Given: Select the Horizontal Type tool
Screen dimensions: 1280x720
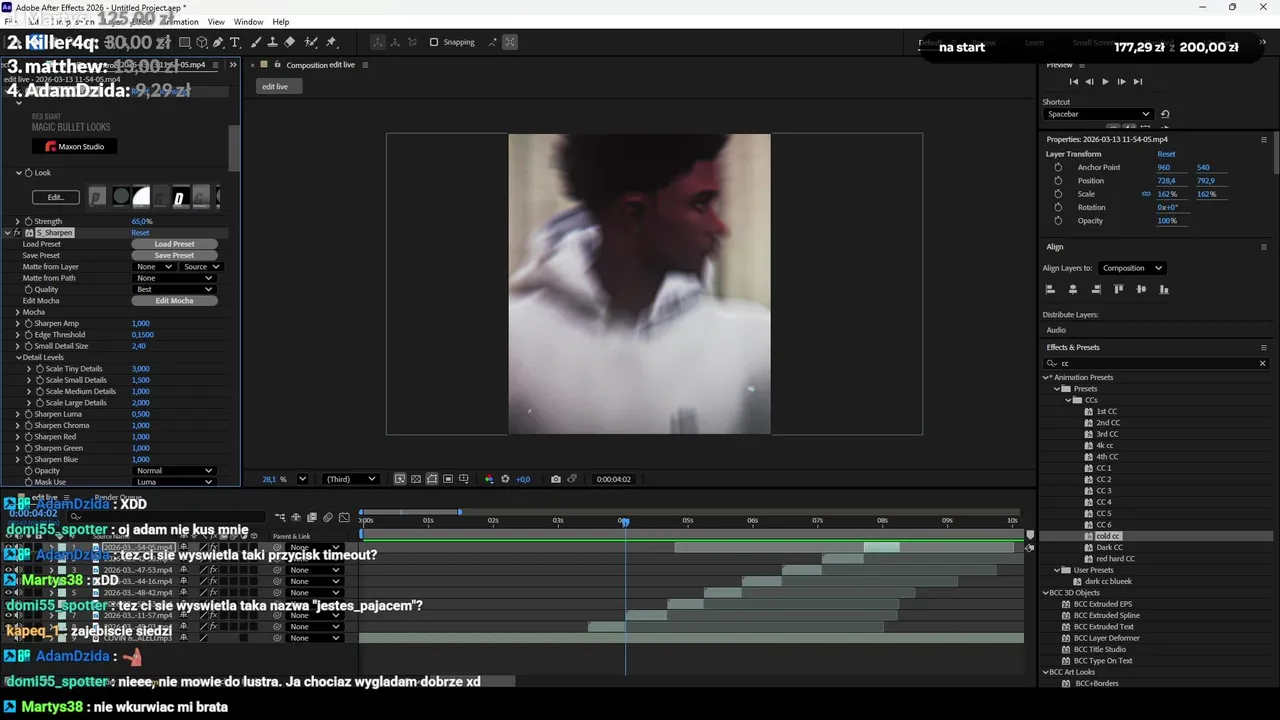Looking at the screenshot, I should pos(235,42).
